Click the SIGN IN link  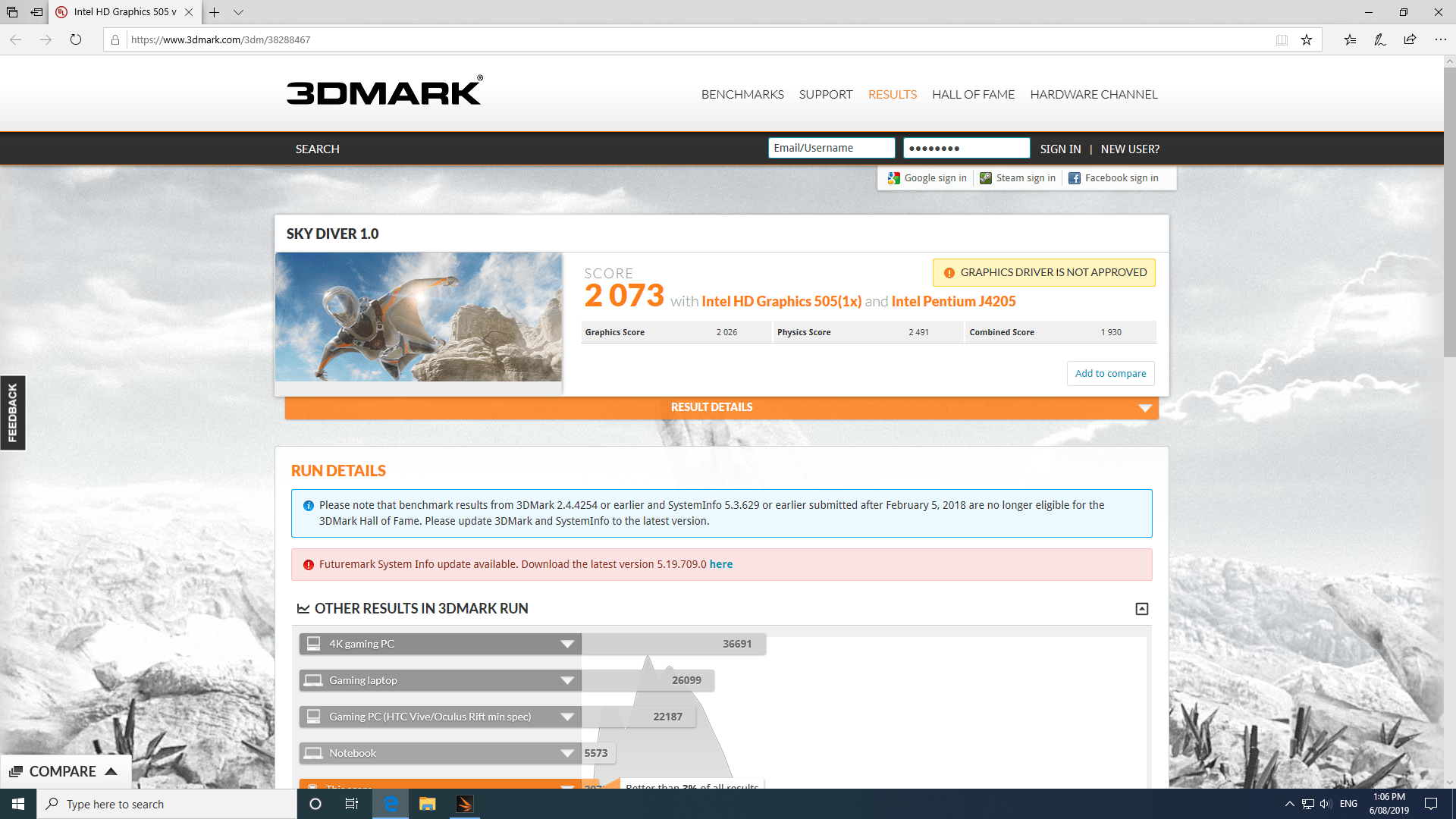point(1060,149)
